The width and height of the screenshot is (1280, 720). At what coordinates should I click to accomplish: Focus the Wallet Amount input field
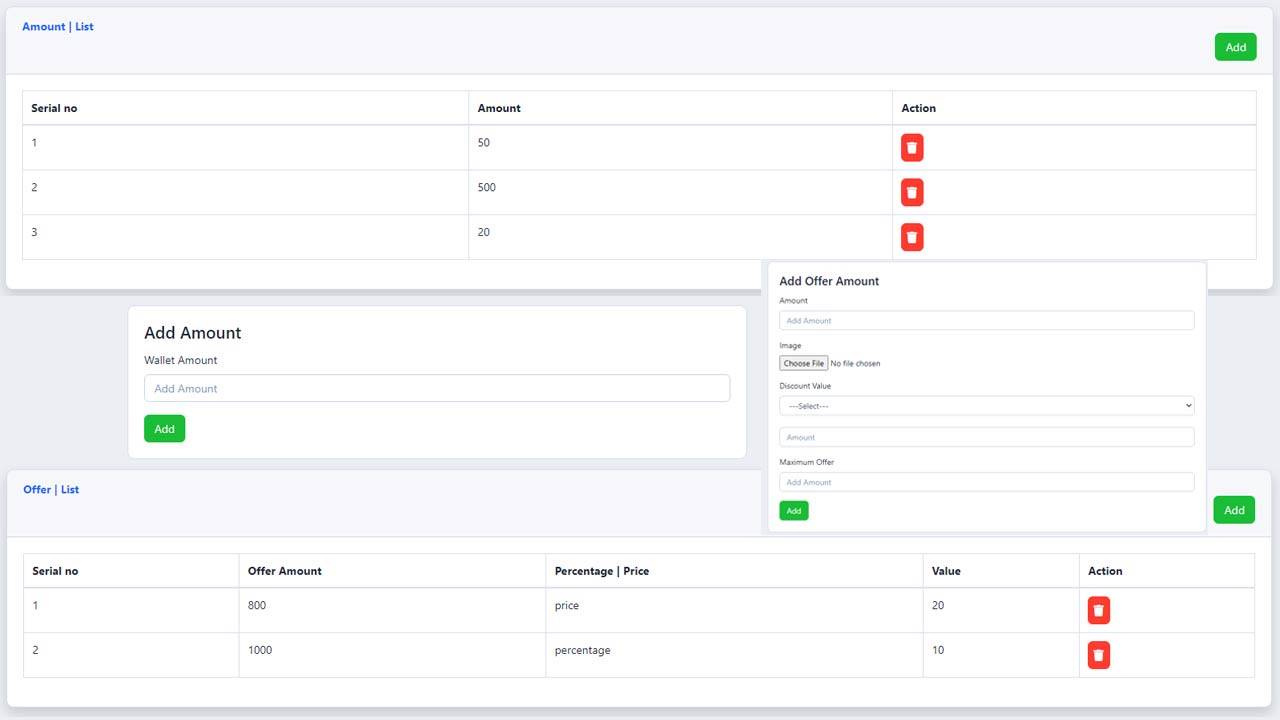[x=436, y=389]
